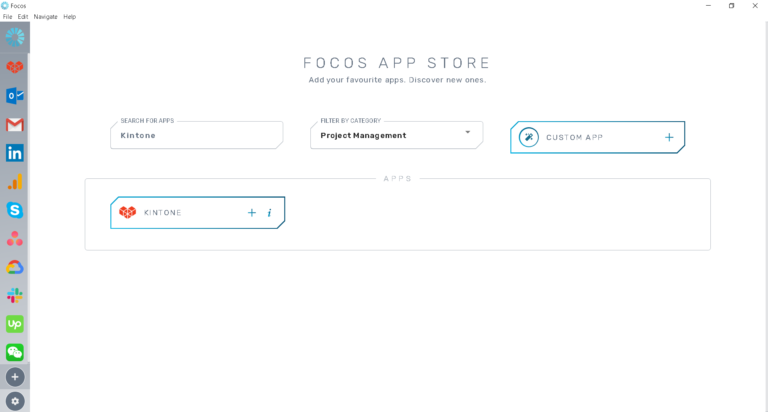The height and width of the screenshot is (412, 768).
Task: Open Outlook from the sidebar
Action: pyautogui.click(x=15, y=96)
